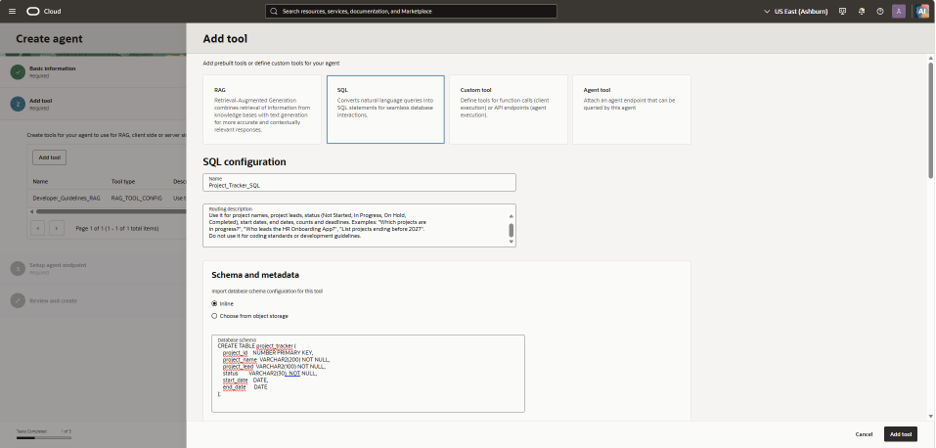
Task: Click the search magnifier icon
Action: coord(273,11)
